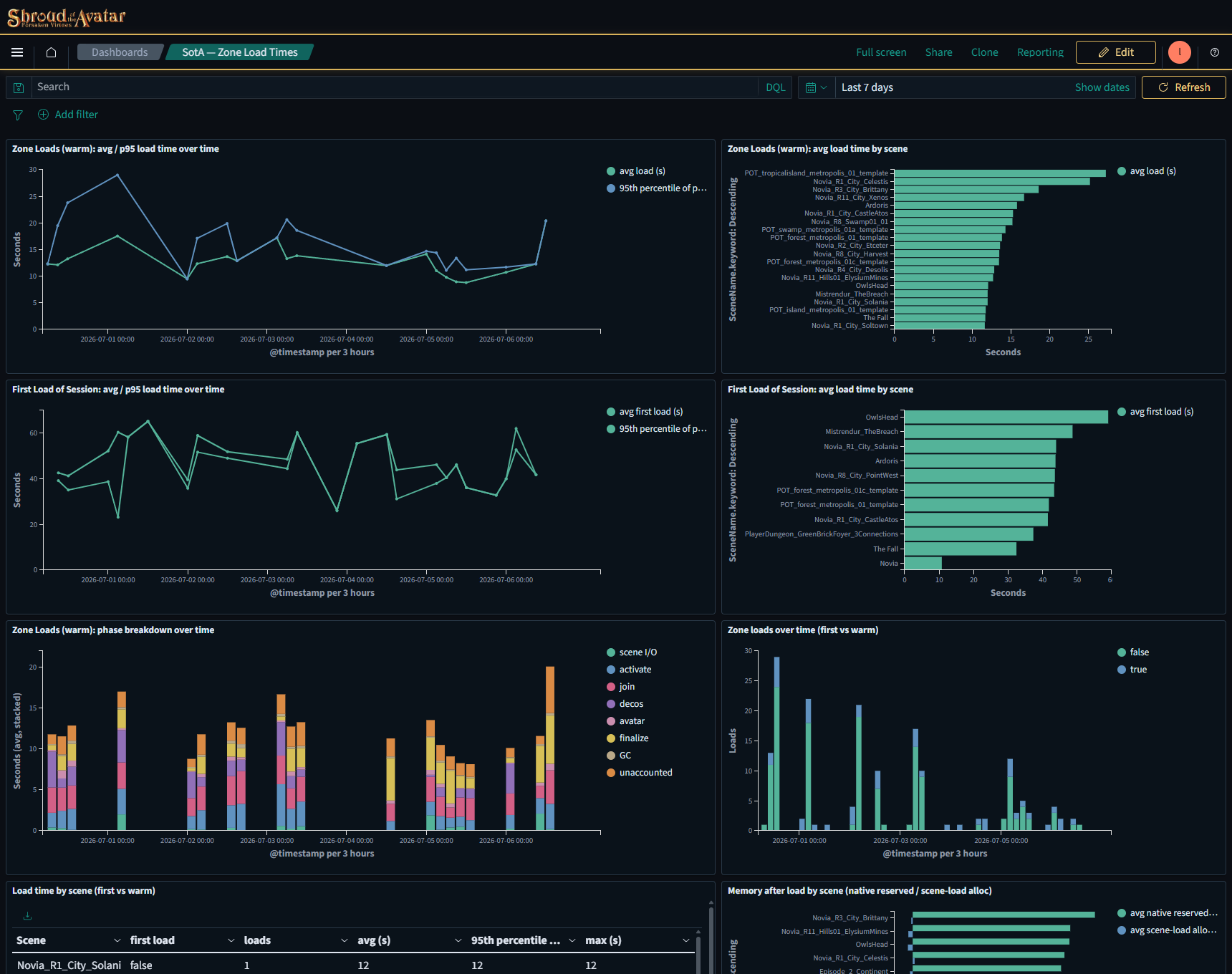The height and width of the screenshot is (974, 1232).
Task: Open the Reporting menu
Action: (x=1040, y=52)
